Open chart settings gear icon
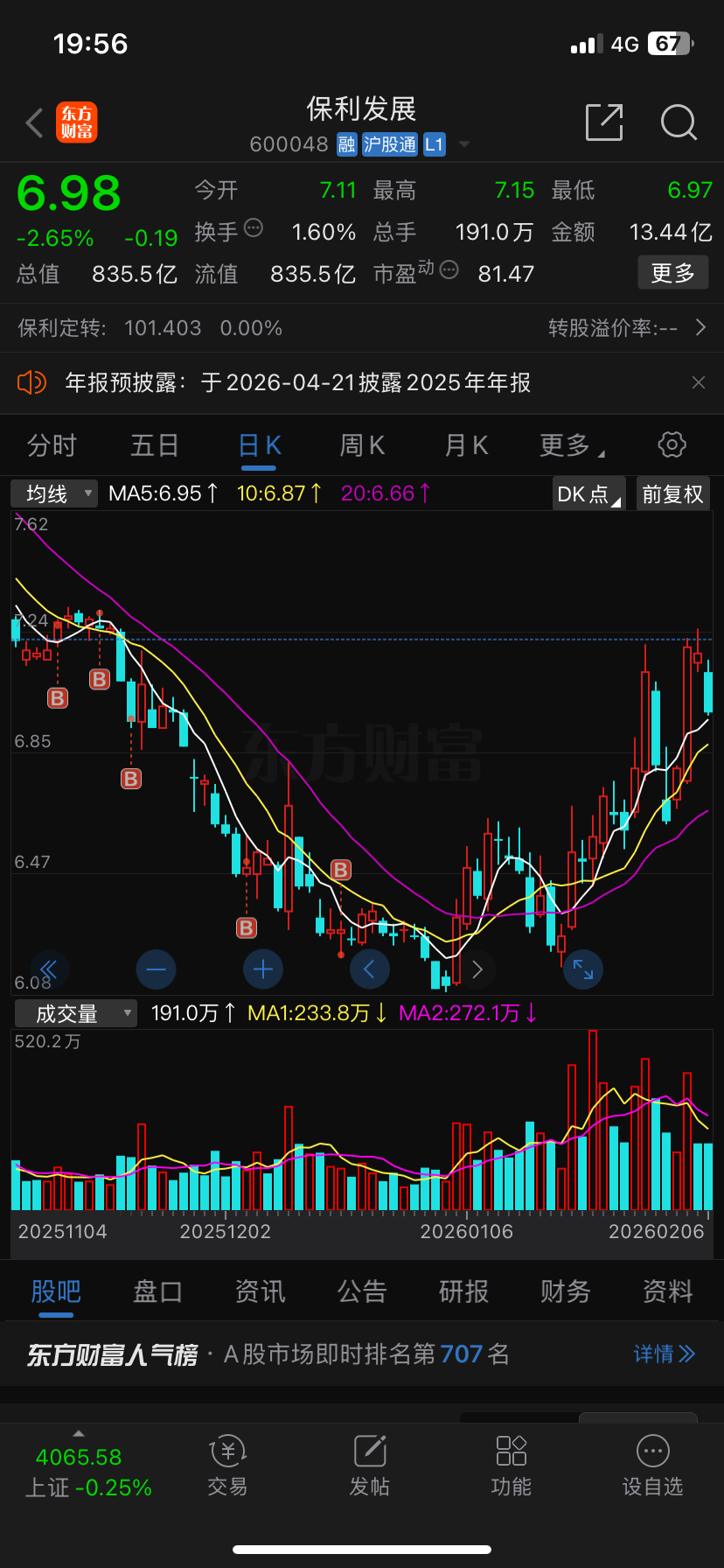The image size is (724, 1568). (x=672, y=444)
